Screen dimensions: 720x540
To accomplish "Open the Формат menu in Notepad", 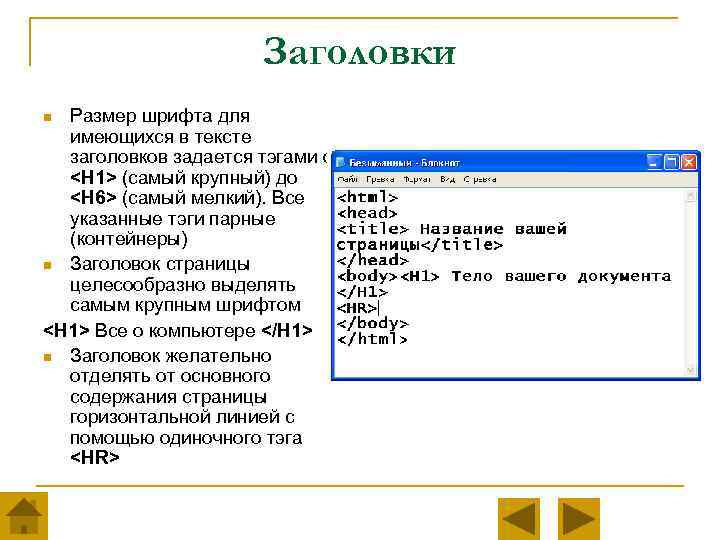I will click(417, 179).
